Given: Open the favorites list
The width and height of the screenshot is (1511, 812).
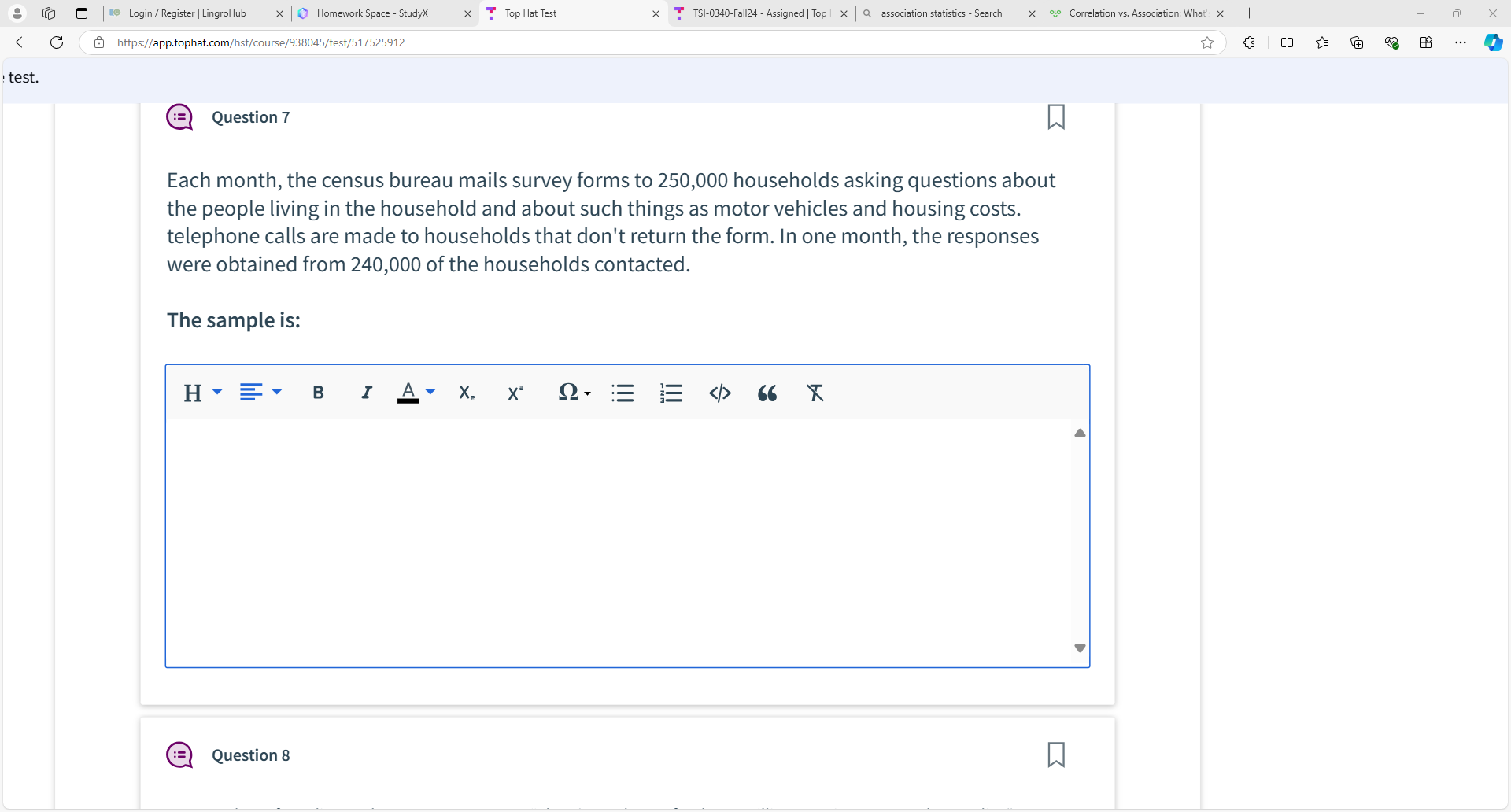Looking at the screenshot, I should 1322,42.
